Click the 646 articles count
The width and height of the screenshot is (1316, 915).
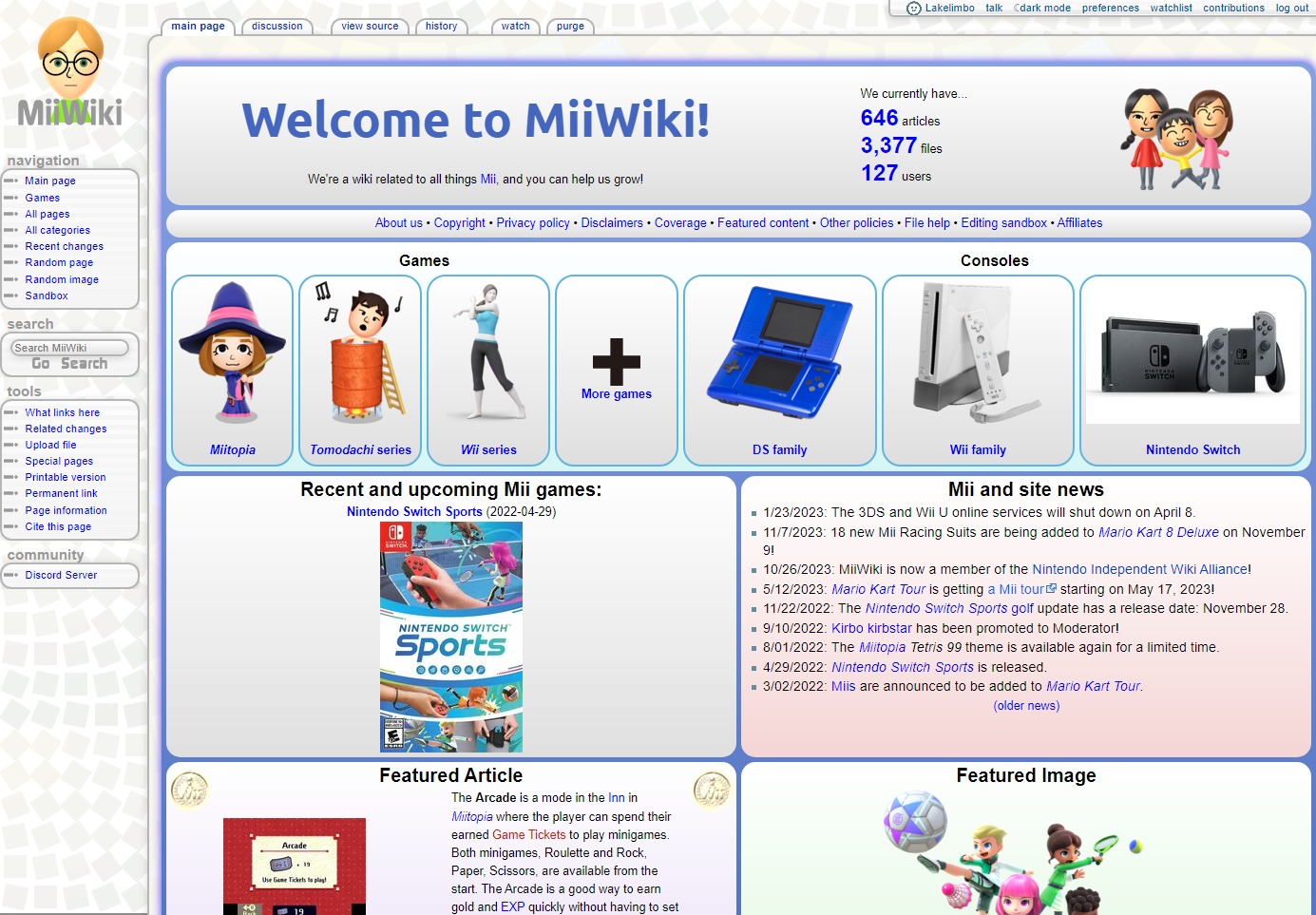pos(879,118)
